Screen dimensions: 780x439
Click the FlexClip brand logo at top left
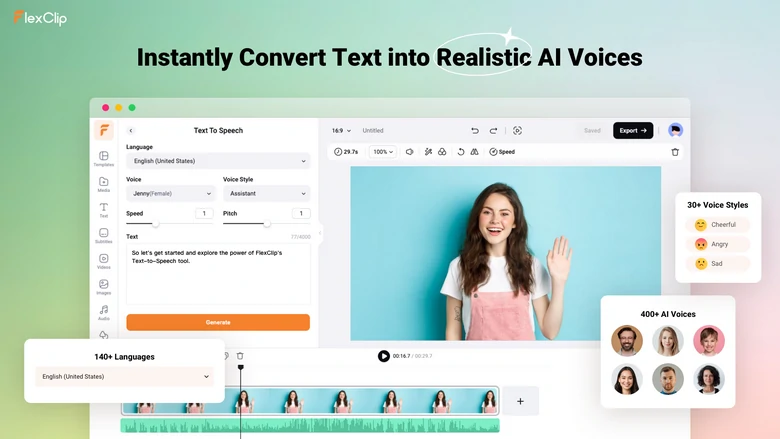pyautogui.click(x=40, y=18)
